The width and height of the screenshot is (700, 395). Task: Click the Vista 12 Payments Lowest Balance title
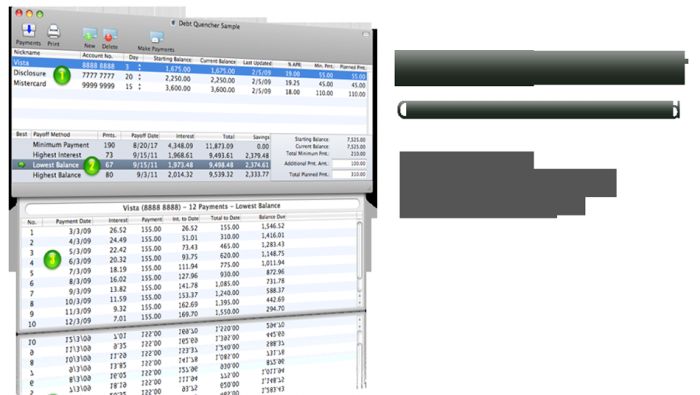point(201,207)
